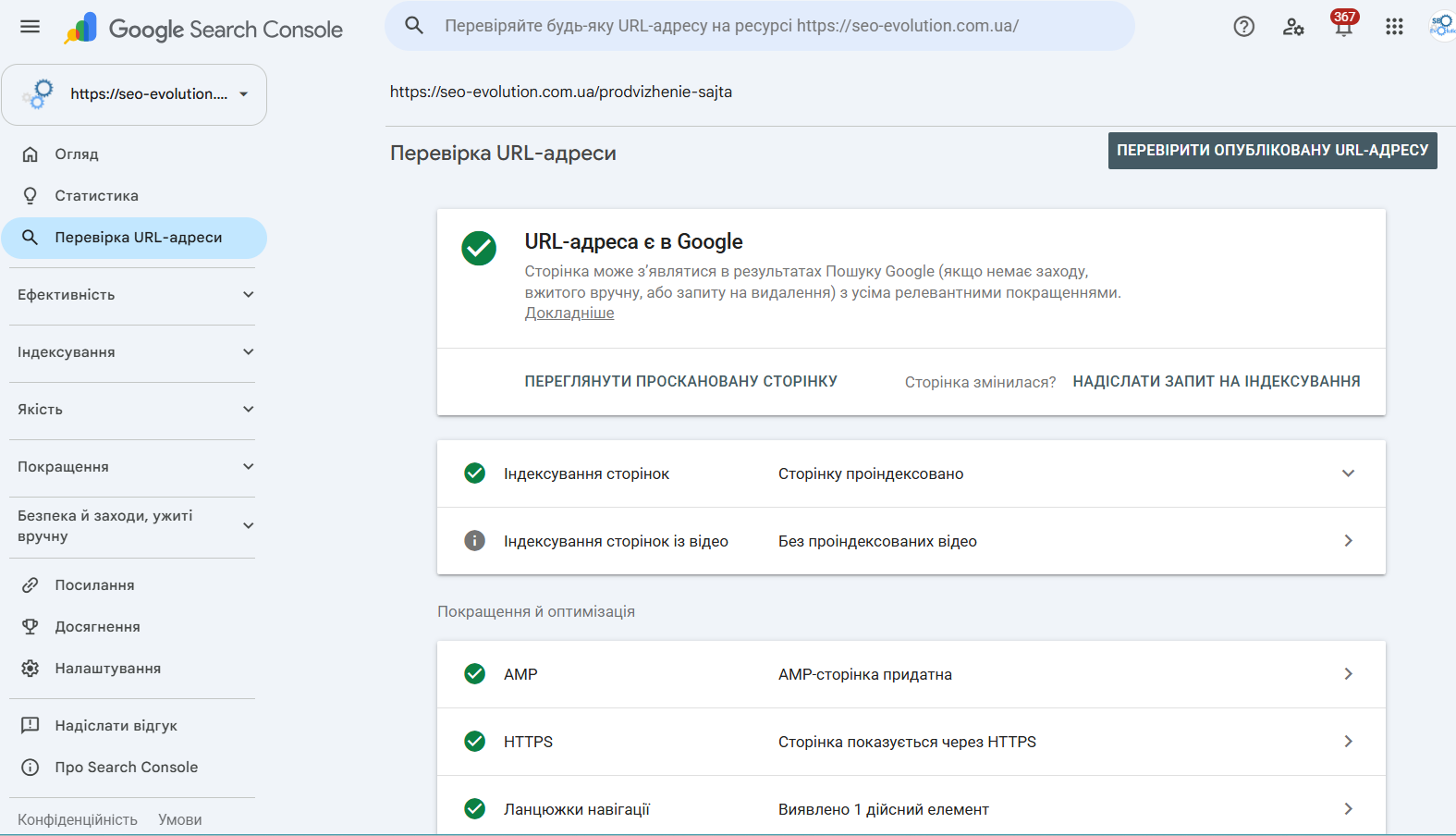Click the trophy icon beside Досягнення
The height and width of the screenshot is (836, 1456).
pos(31,627)
